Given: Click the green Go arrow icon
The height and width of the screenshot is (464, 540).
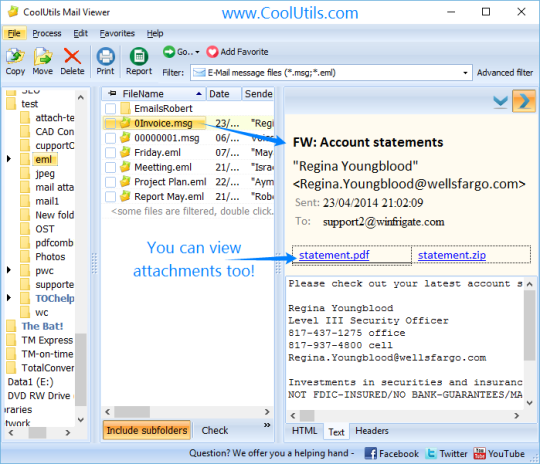Looking at the screenshot, I should pos(169,52).
